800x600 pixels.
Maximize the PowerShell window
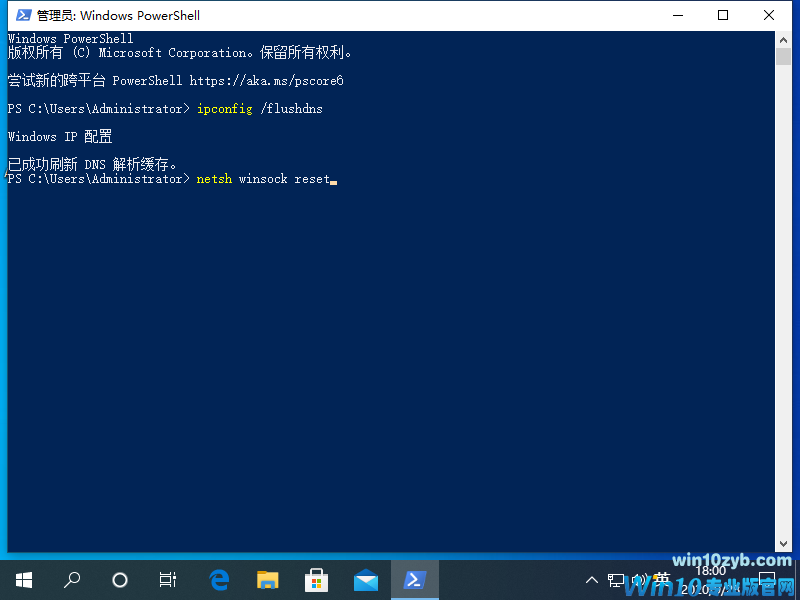click(x=723, y=15)
